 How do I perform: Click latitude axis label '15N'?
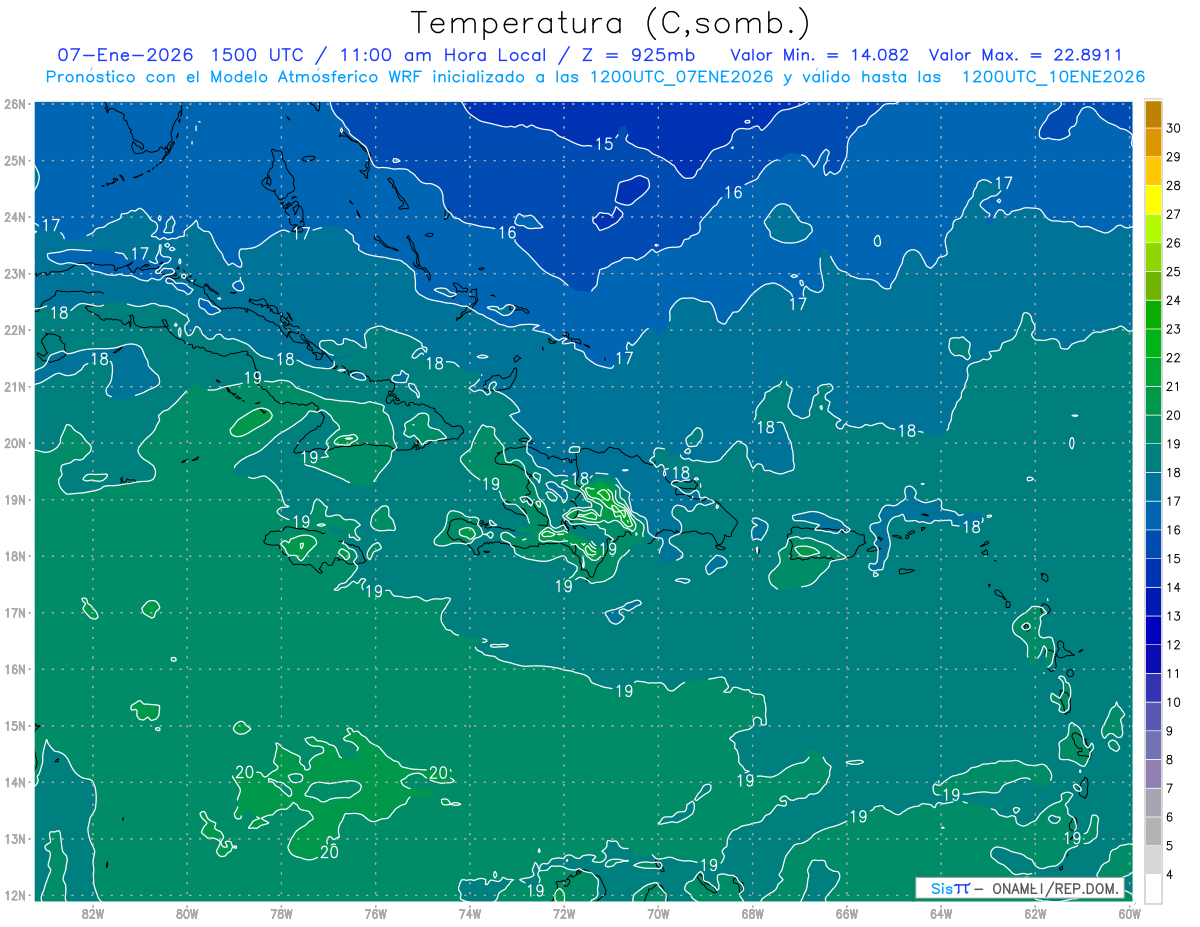tap(14, 725)
